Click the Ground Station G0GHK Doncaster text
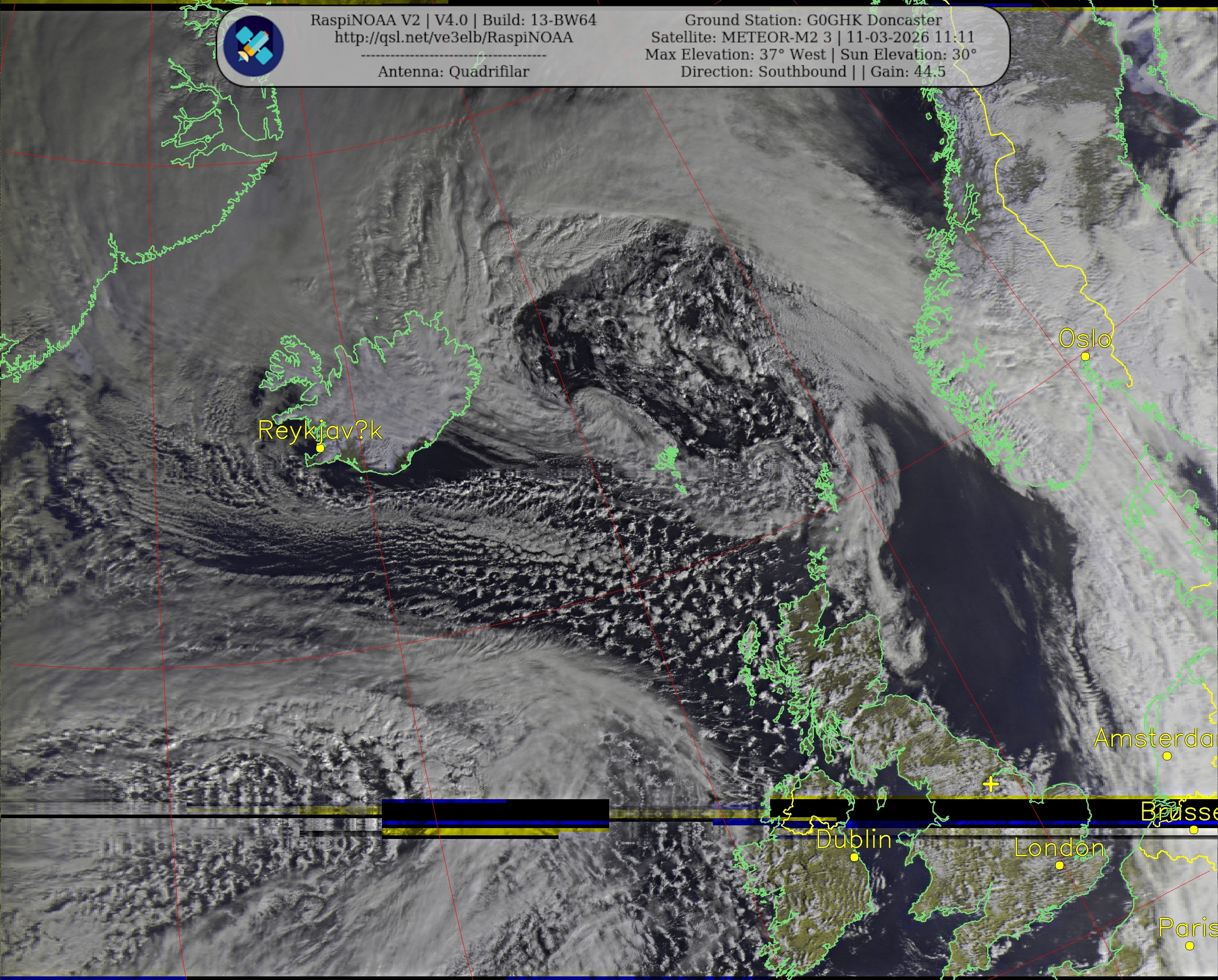The height and width of the screenshot is (980, 1218). pos(813,20)
